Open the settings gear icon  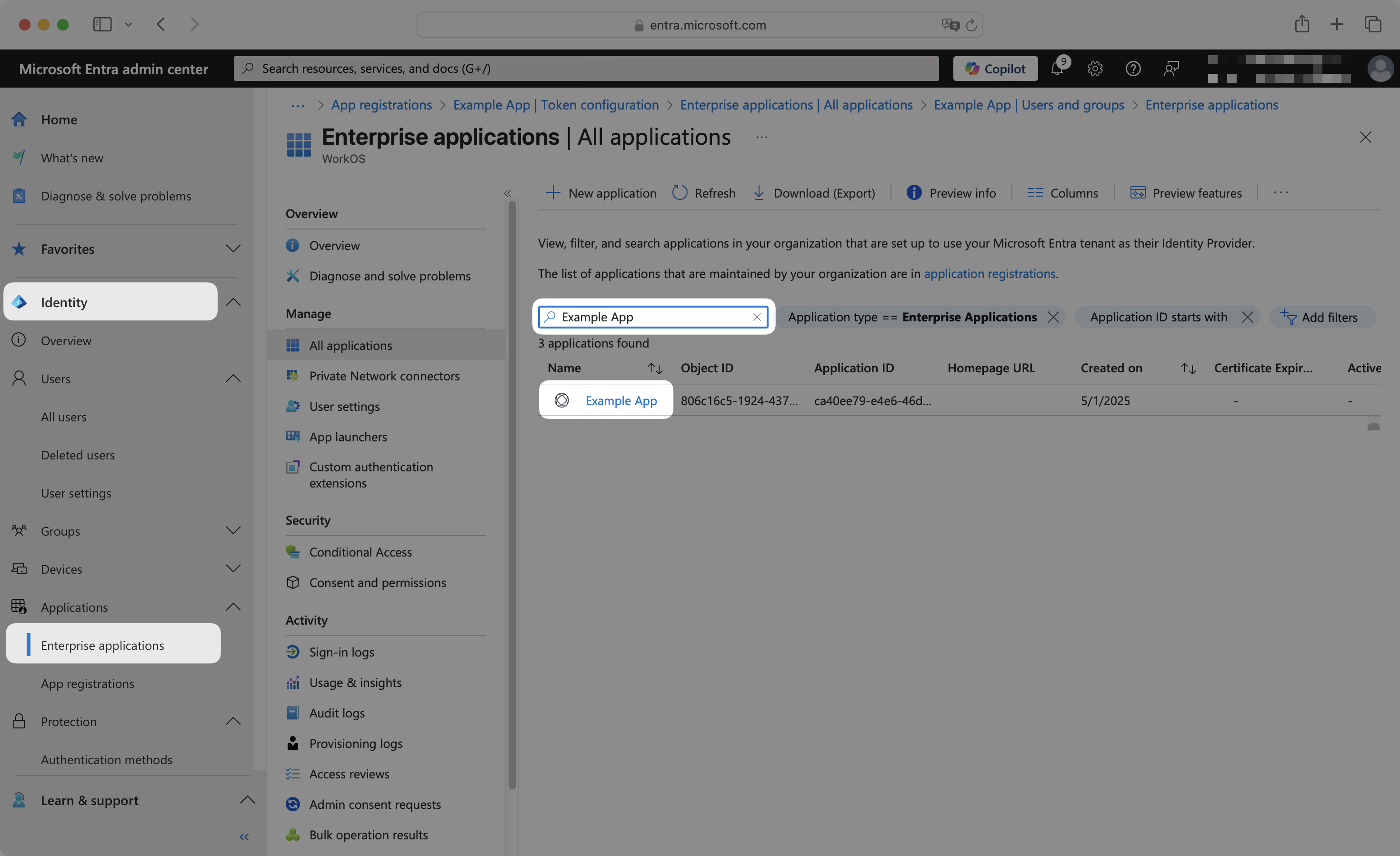pyautogui.click(x=1095, y=68)
